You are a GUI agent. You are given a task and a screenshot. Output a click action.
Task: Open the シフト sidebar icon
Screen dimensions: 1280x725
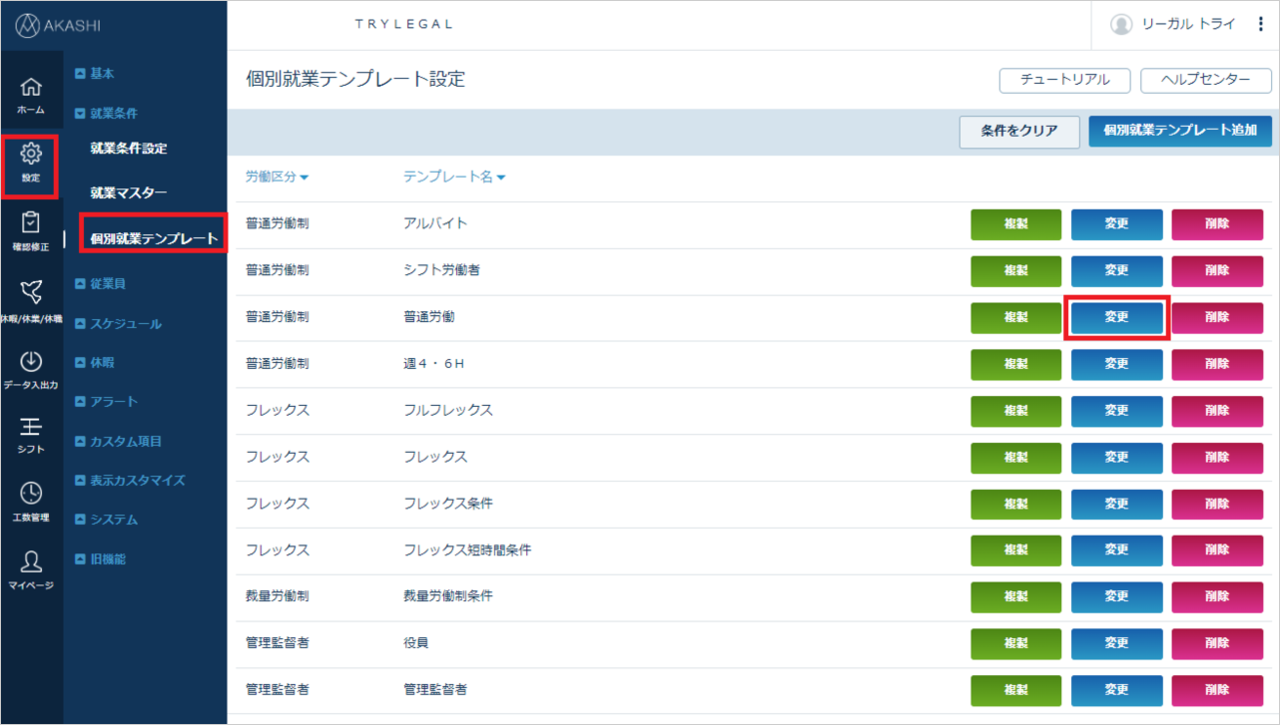pos(31,435)
